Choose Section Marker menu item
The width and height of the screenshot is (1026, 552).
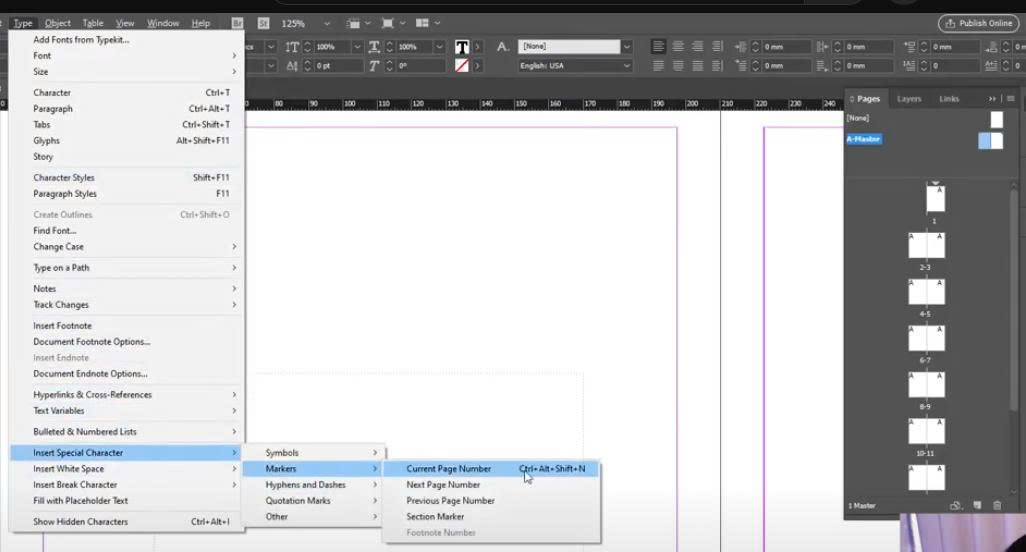[x=491, y=517]
